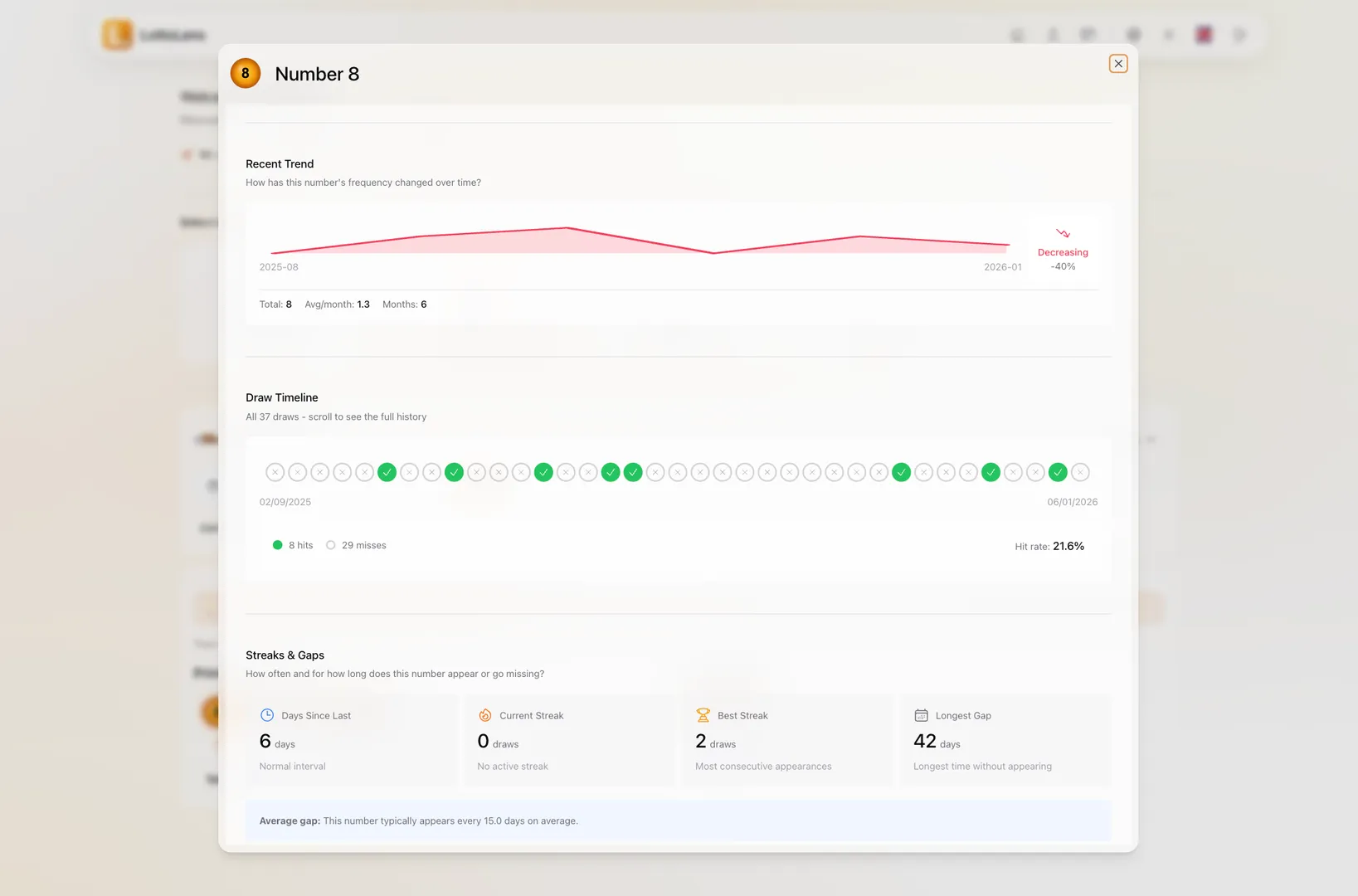The image size is (1358, 896).
Task: Click the orange number 8 ball badge
Action: pyautogui.click(x=246, y=73)
